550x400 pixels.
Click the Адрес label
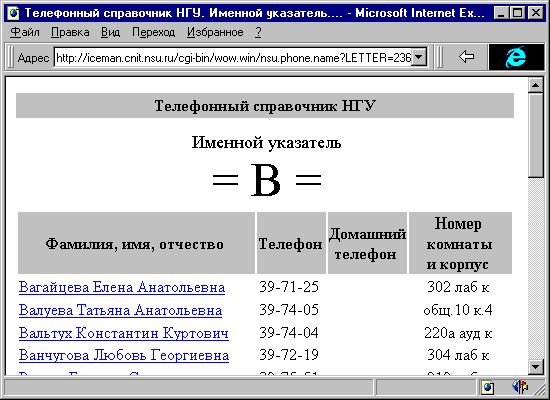pyautogui.click(x=33, y=58)
